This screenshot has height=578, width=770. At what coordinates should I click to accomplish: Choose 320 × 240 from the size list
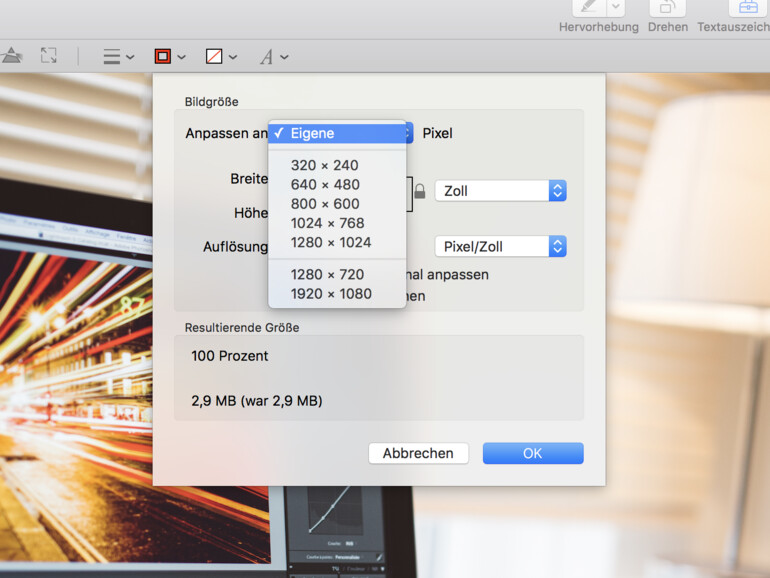(x=325, y=165)
